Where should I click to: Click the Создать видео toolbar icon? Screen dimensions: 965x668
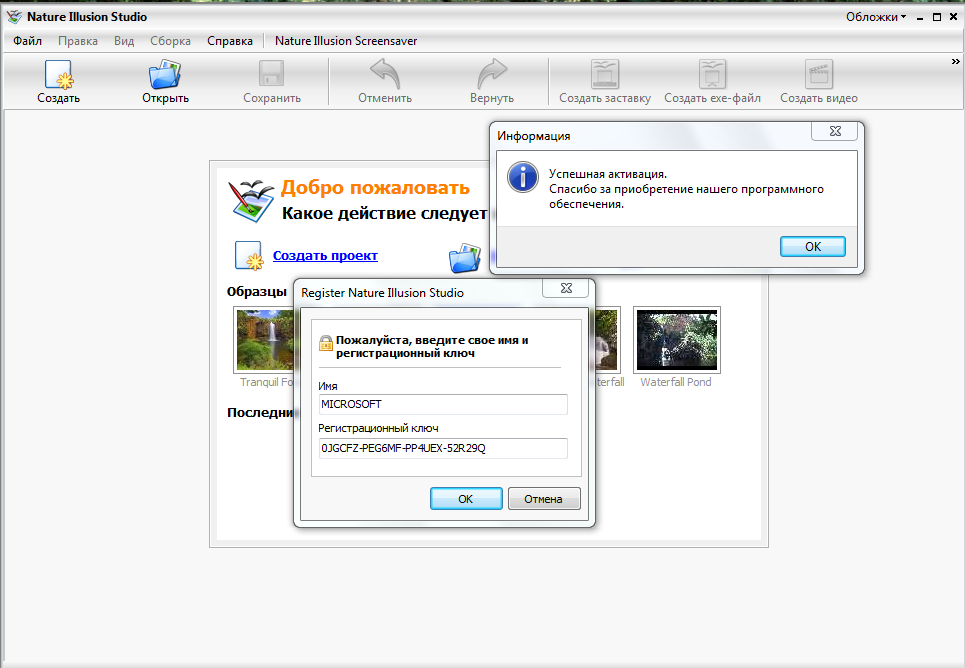pos(819,74)
